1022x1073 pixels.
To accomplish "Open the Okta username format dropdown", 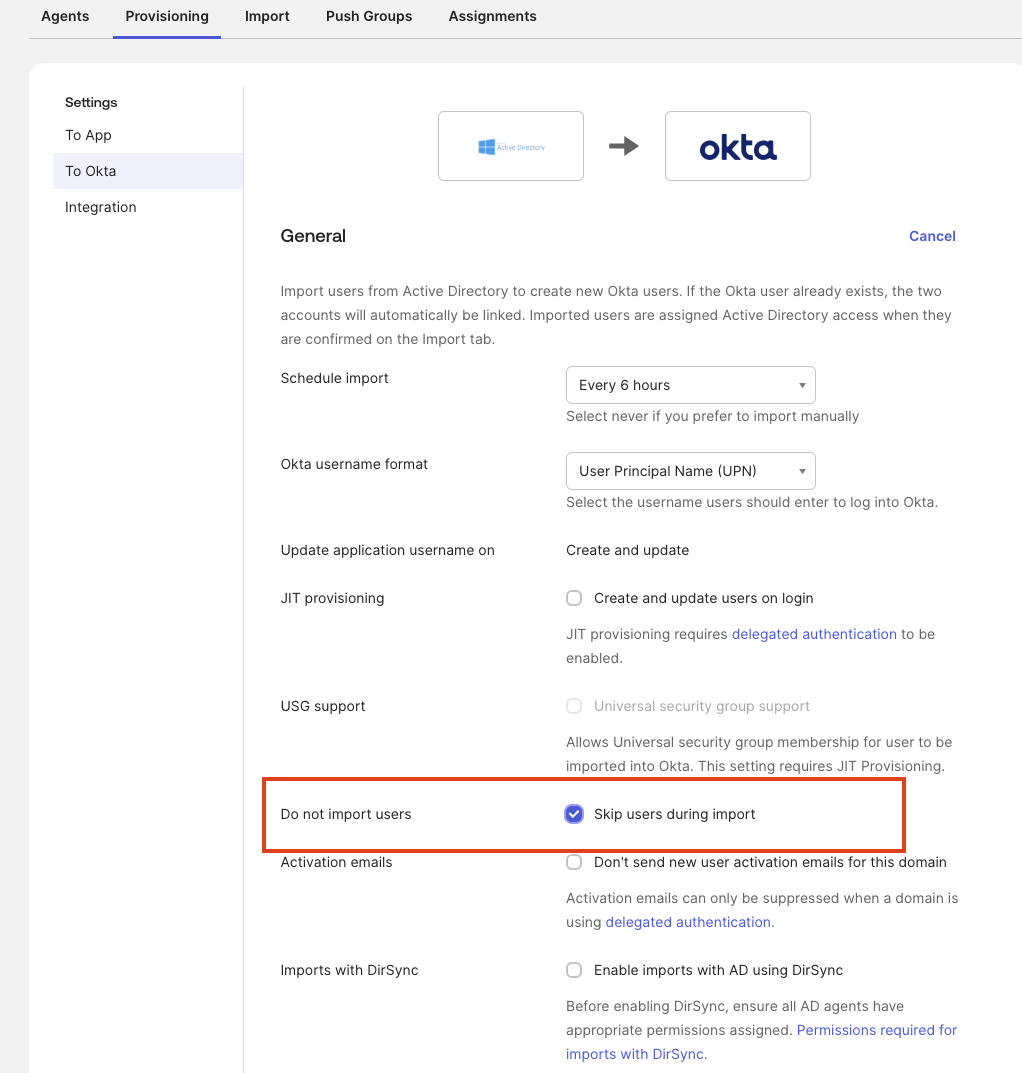I will pos(690,471).
